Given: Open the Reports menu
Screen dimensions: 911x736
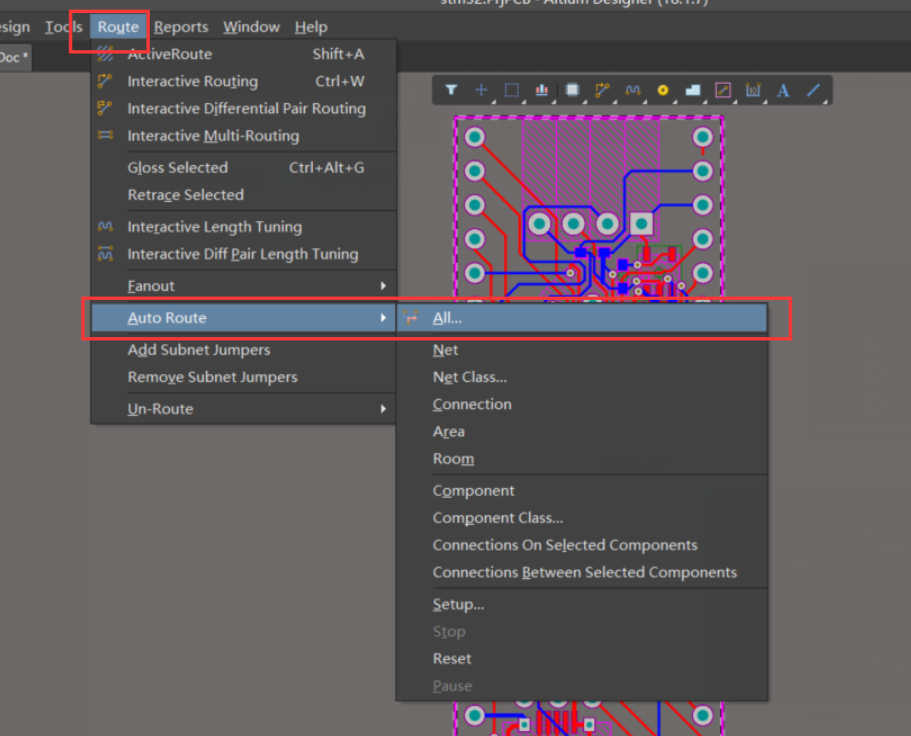Looking at the screenshot, I should (181, 27).
